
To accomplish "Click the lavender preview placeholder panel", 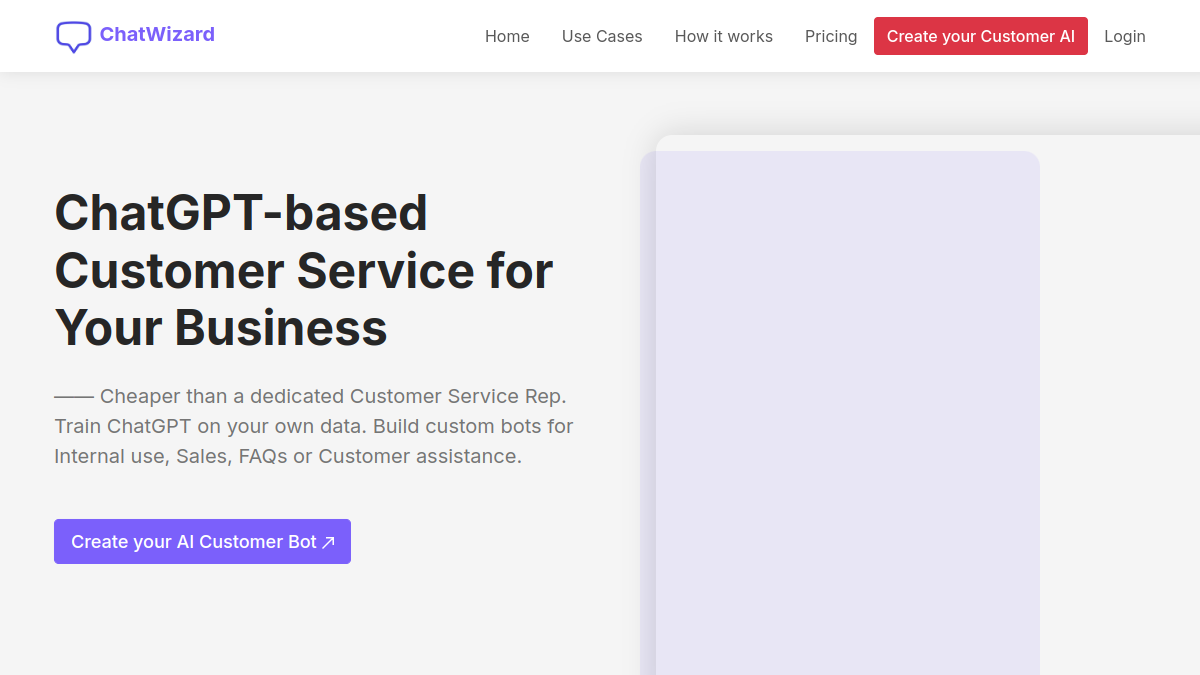I will [840, 413].
